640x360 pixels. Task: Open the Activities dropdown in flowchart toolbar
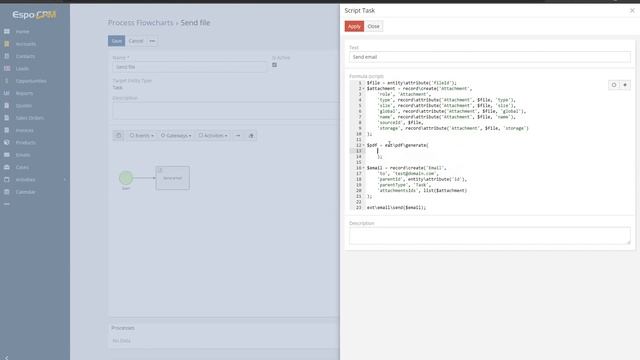pyautogui.click(x=213, y=135)
